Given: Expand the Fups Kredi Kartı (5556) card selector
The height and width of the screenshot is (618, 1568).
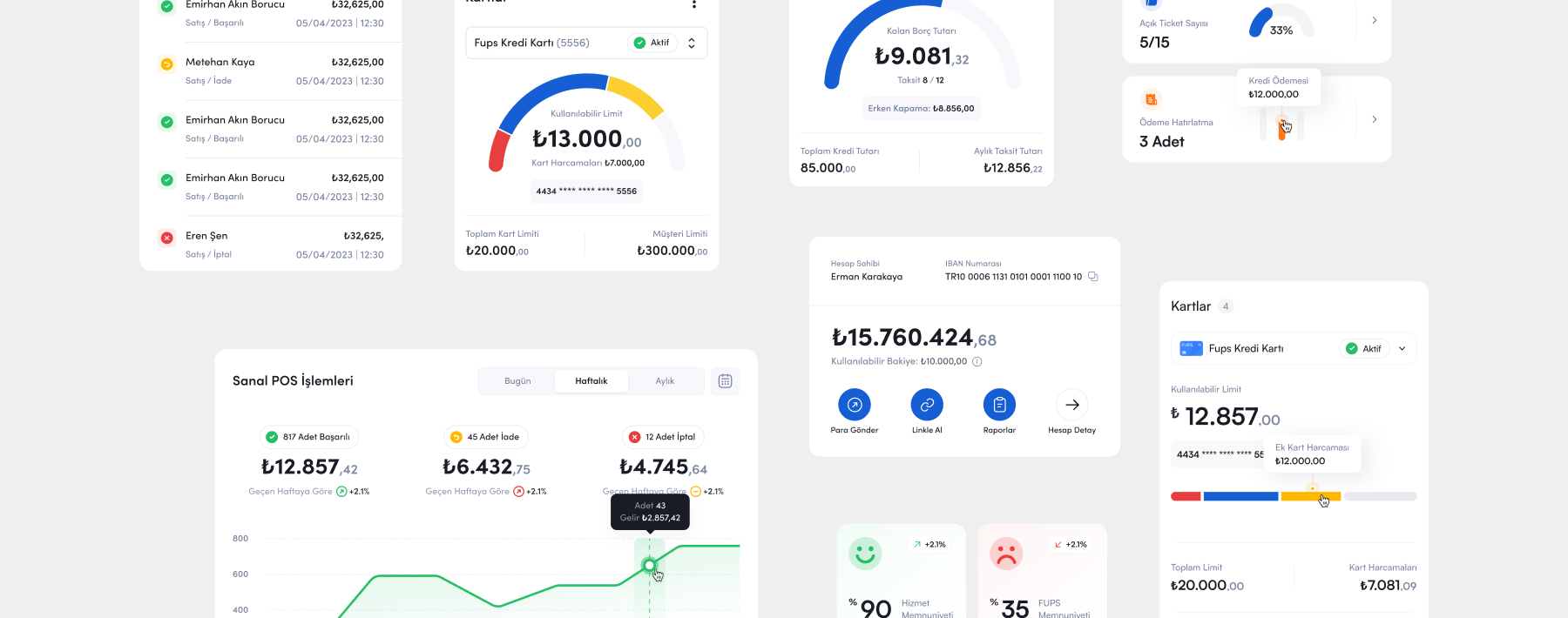Looking at the screenshot, I should pyautogui.click(x=692, y=43).
